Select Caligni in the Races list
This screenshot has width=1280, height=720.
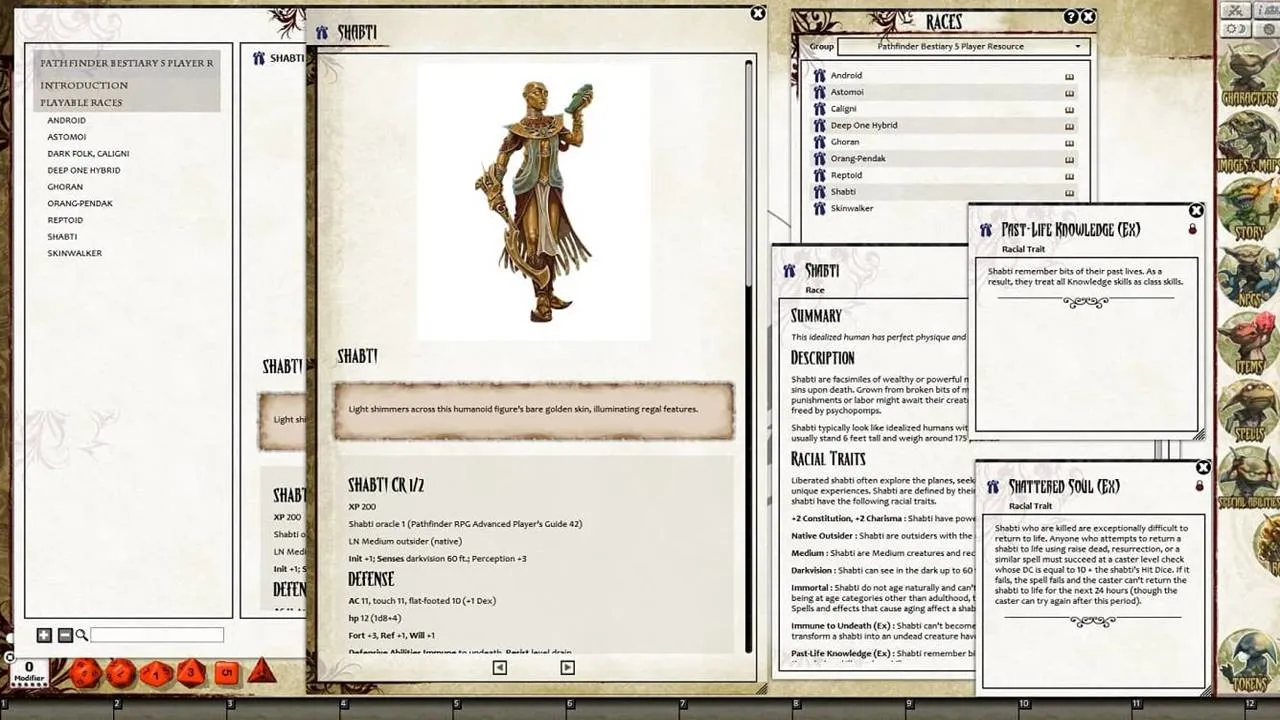[843, 109]
